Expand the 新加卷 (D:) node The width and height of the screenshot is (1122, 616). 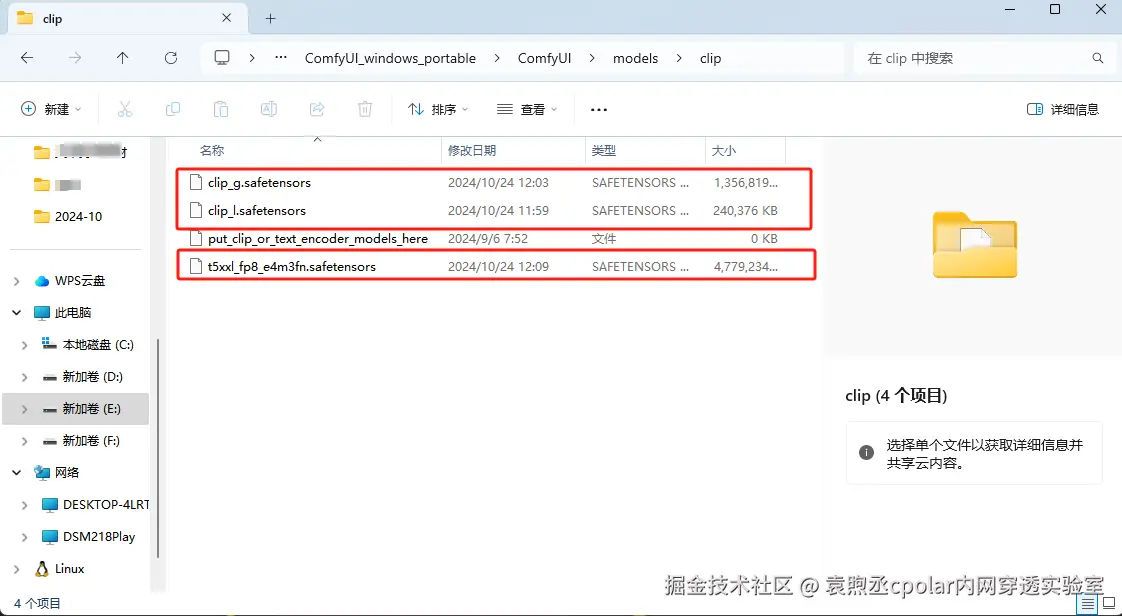pyautogui.click(x=25, y=377)
